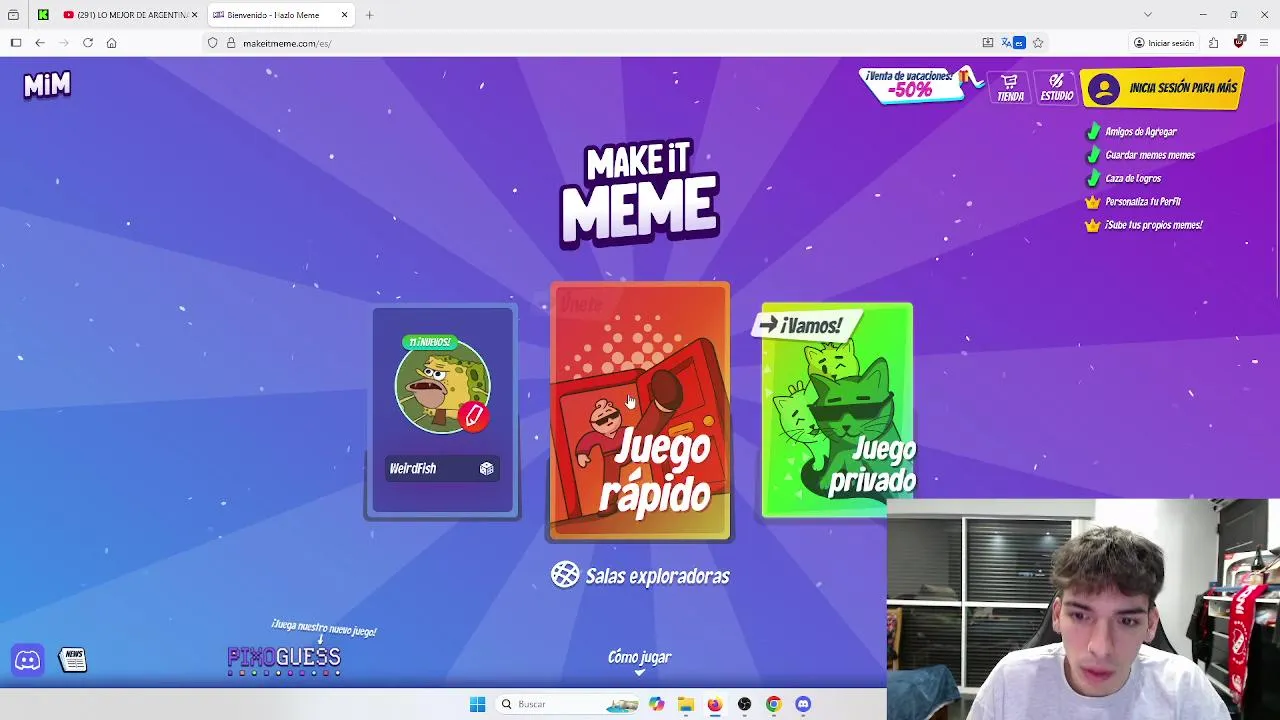Toggle the browser sidebar icon

point(15,43)
